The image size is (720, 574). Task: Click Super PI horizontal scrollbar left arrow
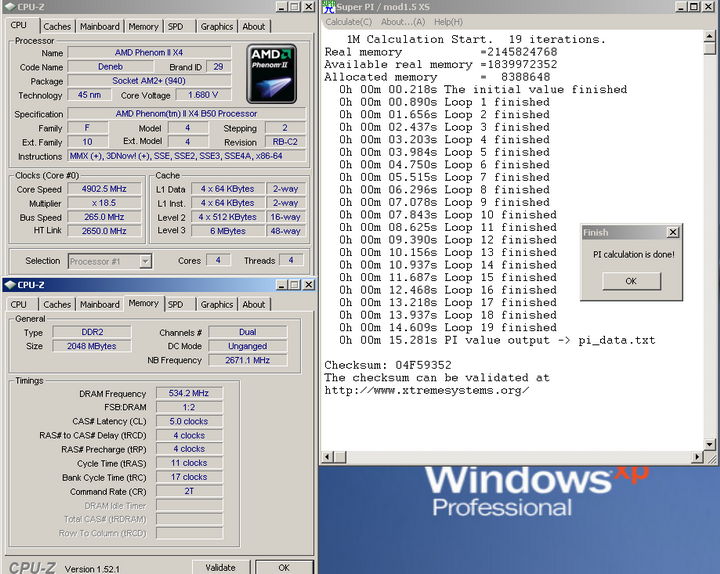328,457
